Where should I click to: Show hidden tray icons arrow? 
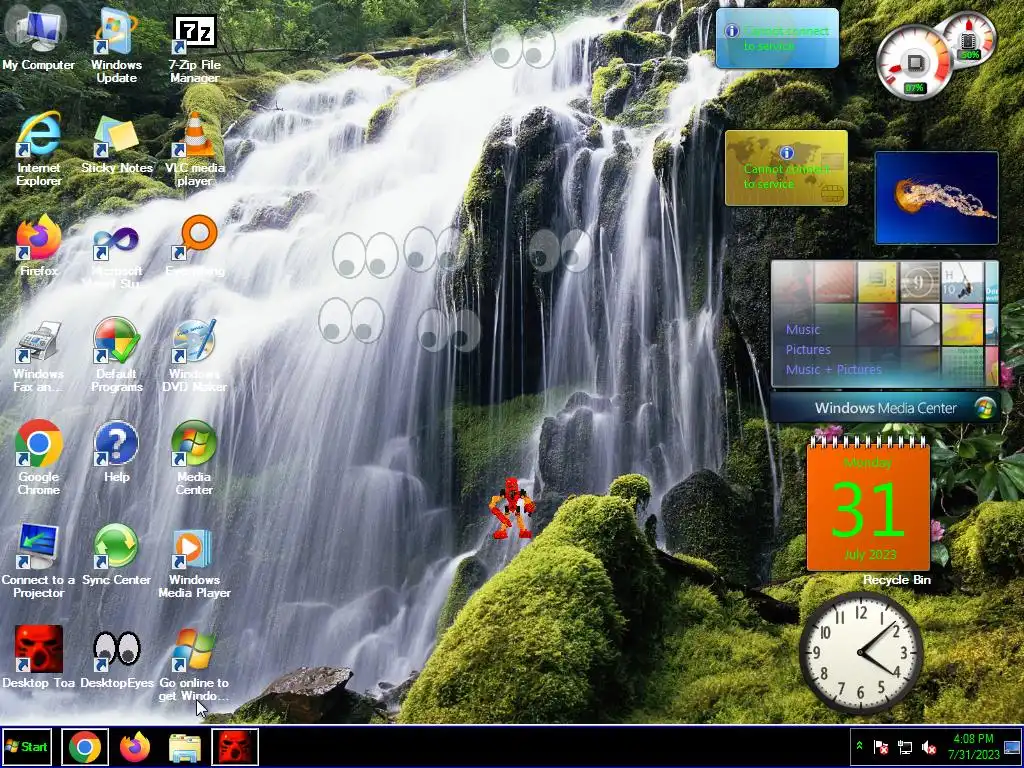(859, 746)
